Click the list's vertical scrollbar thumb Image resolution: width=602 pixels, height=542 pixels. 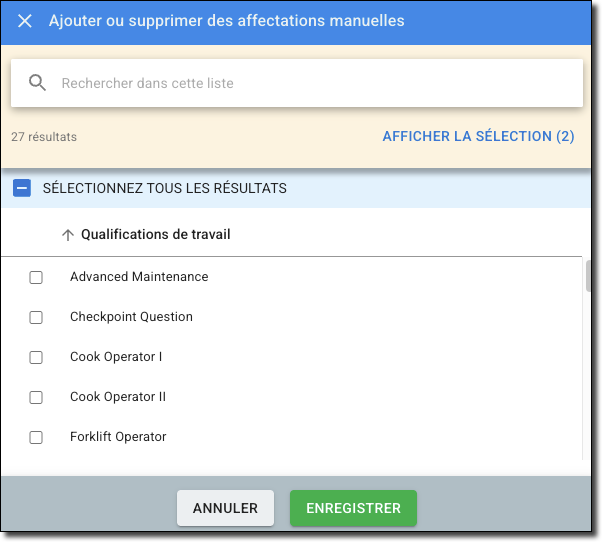[589, 275]
